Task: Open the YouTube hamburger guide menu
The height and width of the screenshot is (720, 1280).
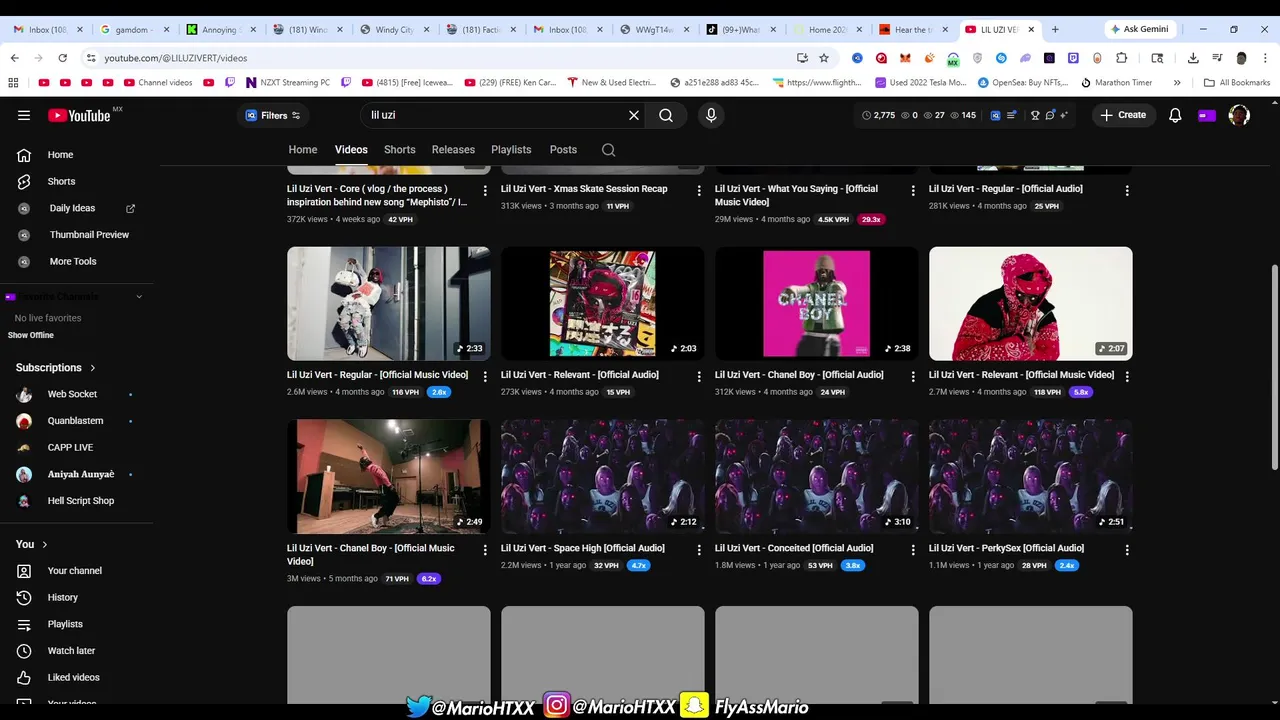Action: tap(24, 115)
